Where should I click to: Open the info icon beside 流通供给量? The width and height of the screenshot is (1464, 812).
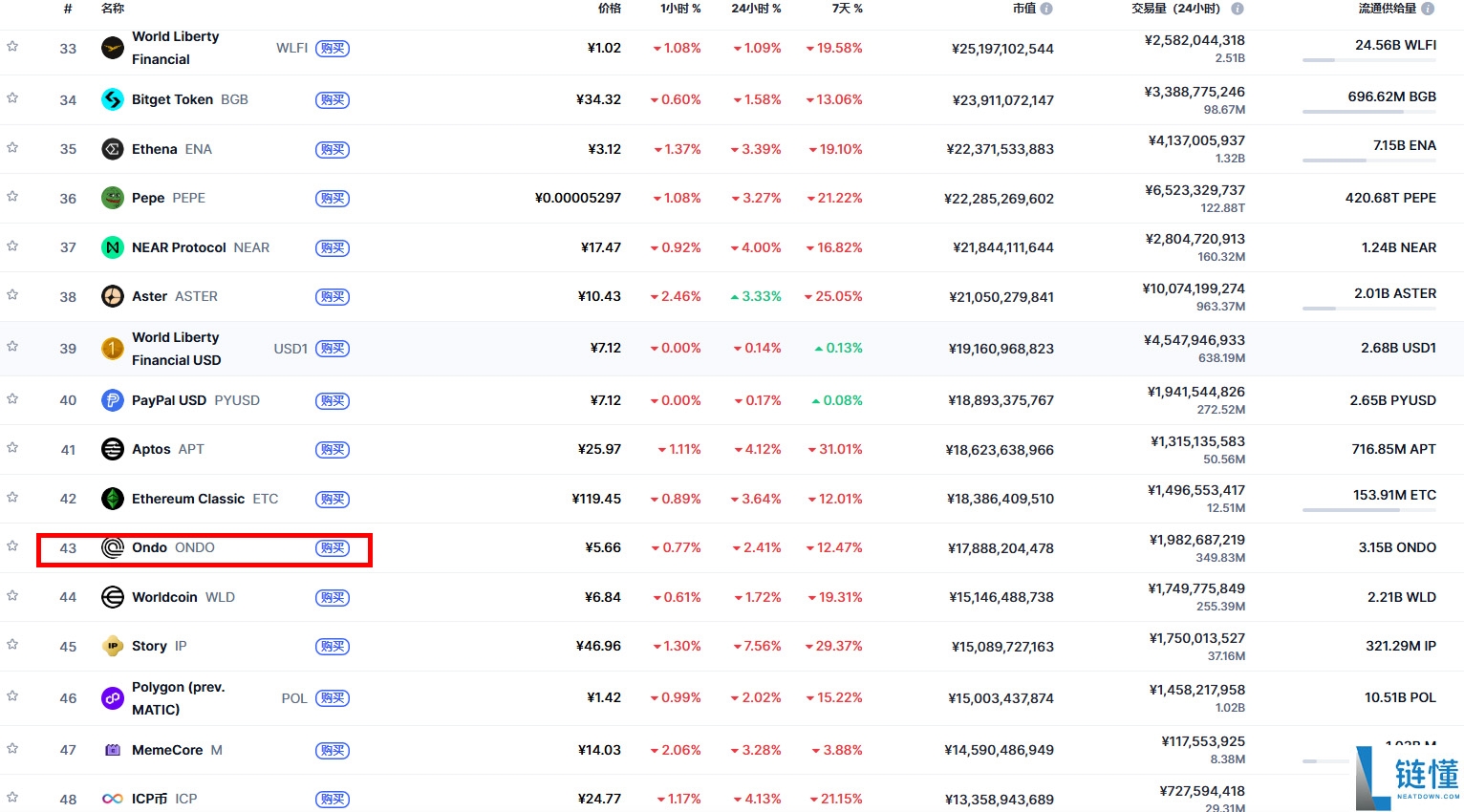1428,9
